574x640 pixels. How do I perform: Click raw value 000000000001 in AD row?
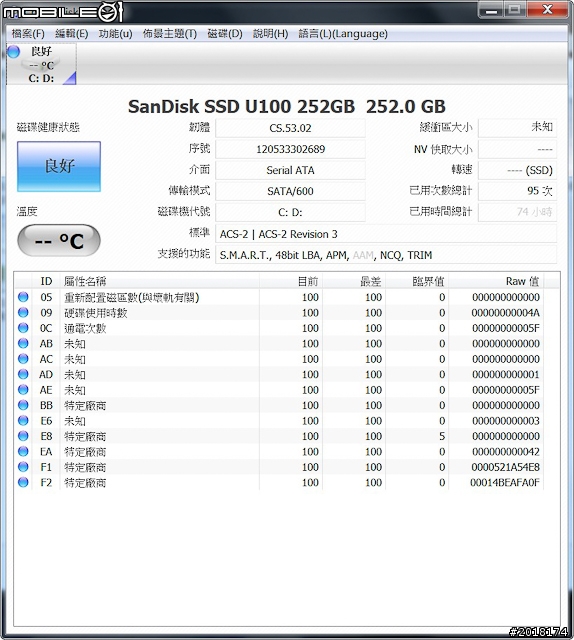[x=506, y=375]
